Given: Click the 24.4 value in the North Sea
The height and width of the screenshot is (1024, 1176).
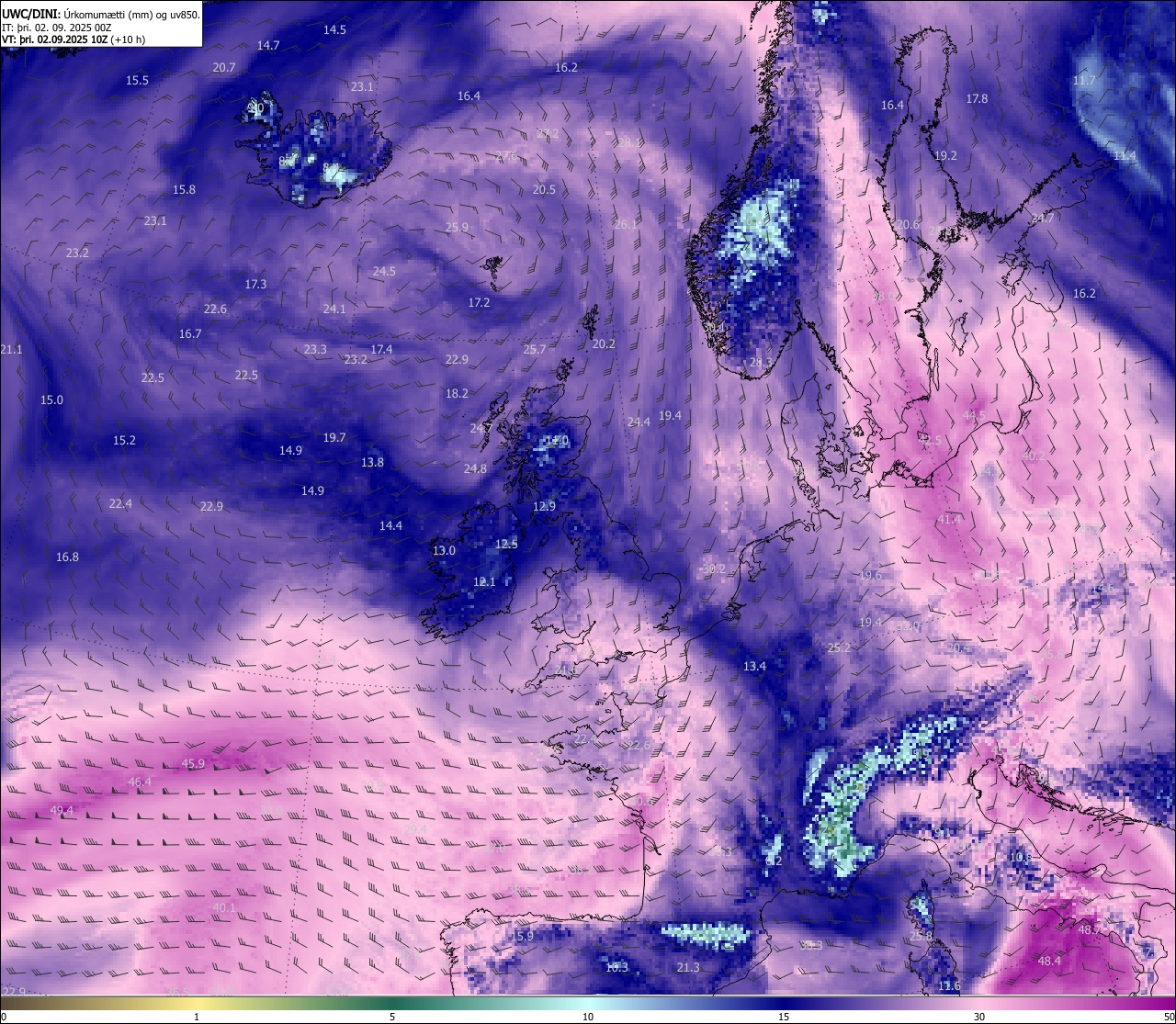Looking at the screenshot, I should coord(639,422).
